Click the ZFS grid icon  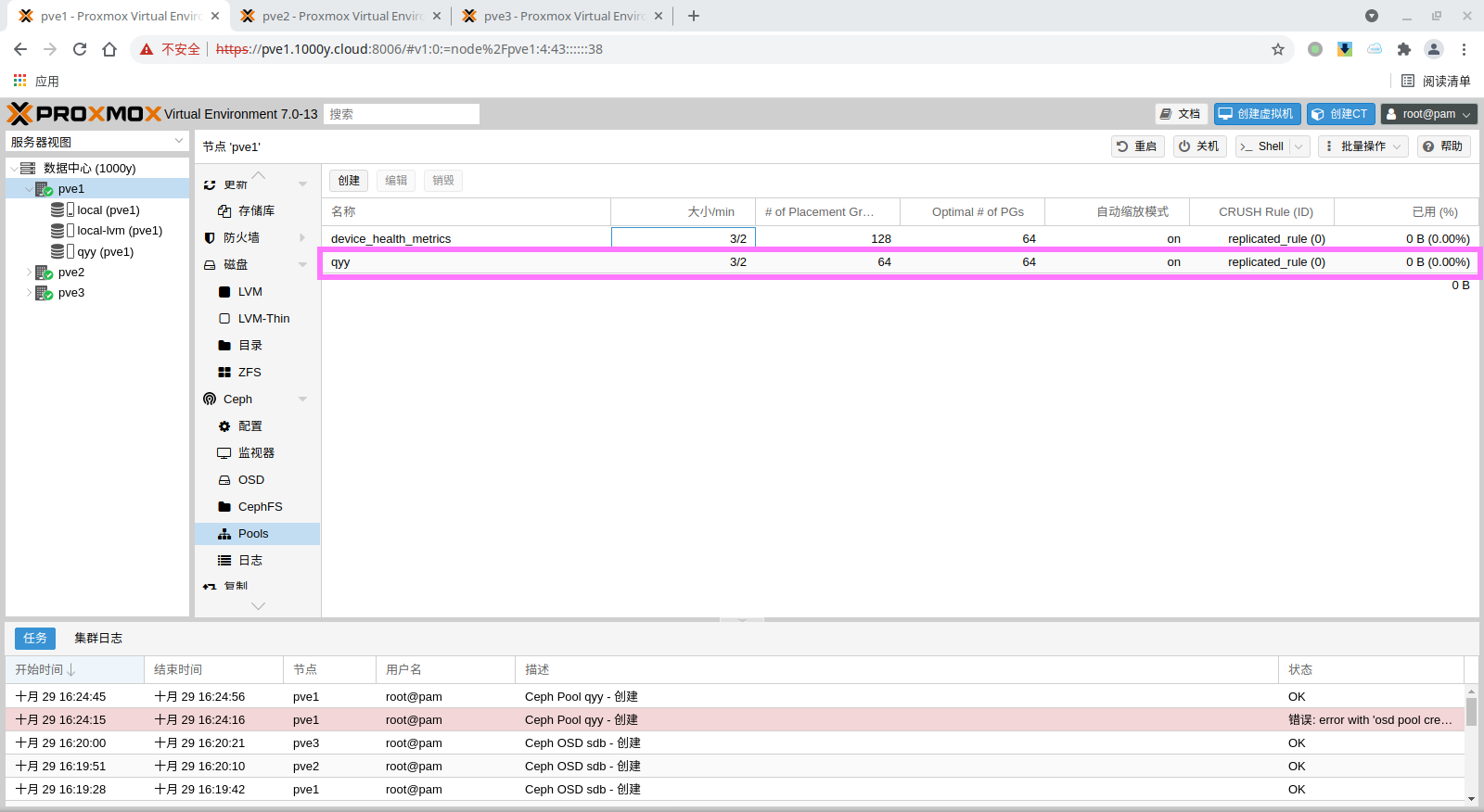[x=224, y=373]
